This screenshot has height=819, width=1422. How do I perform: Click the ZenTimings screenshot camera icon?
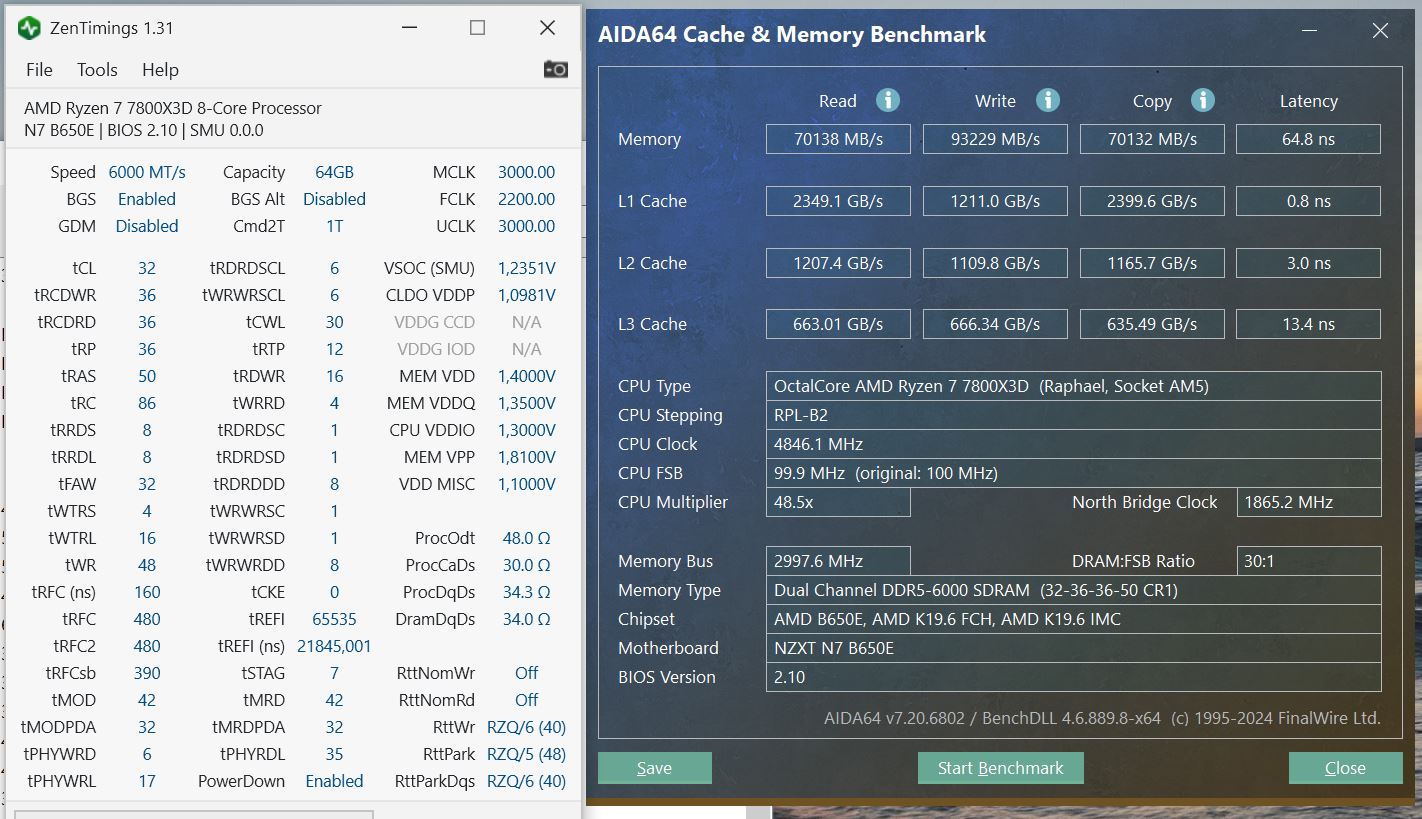[555, 69]
